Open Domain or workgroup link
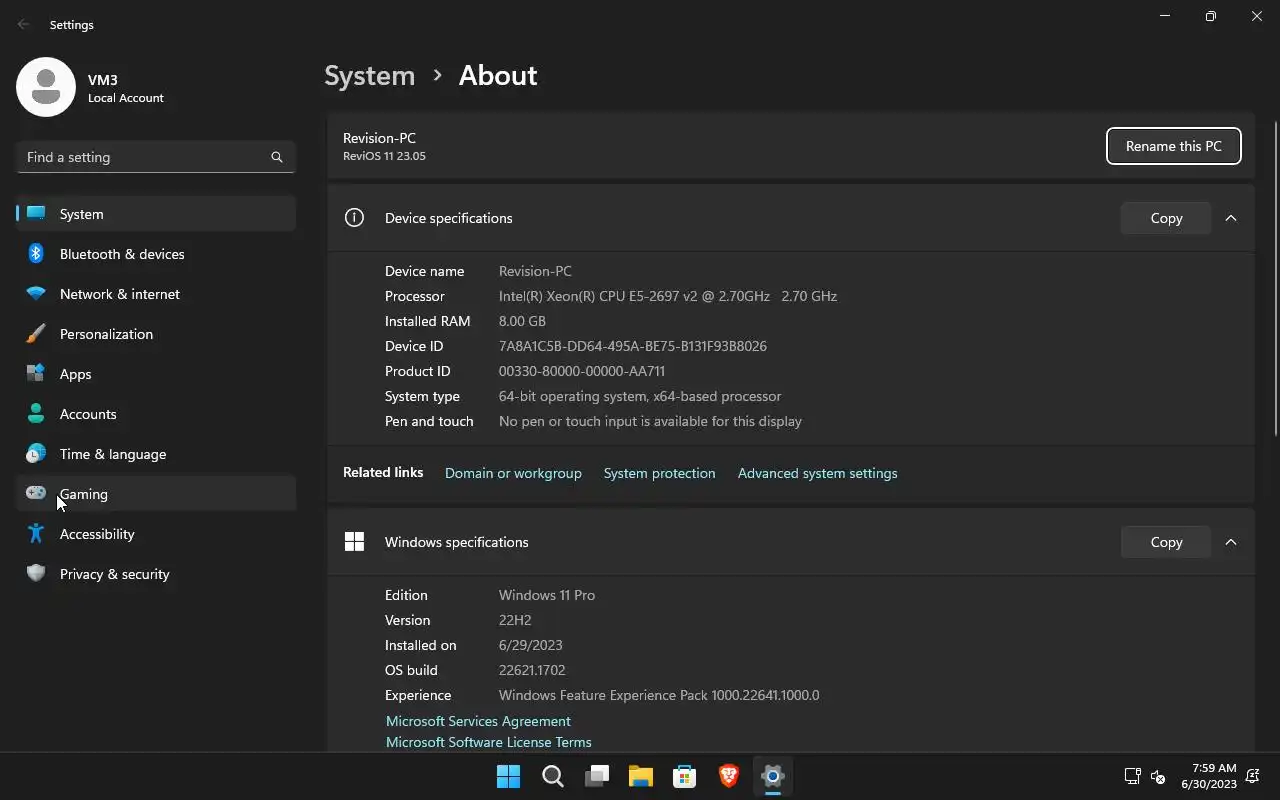 [513, 473]
